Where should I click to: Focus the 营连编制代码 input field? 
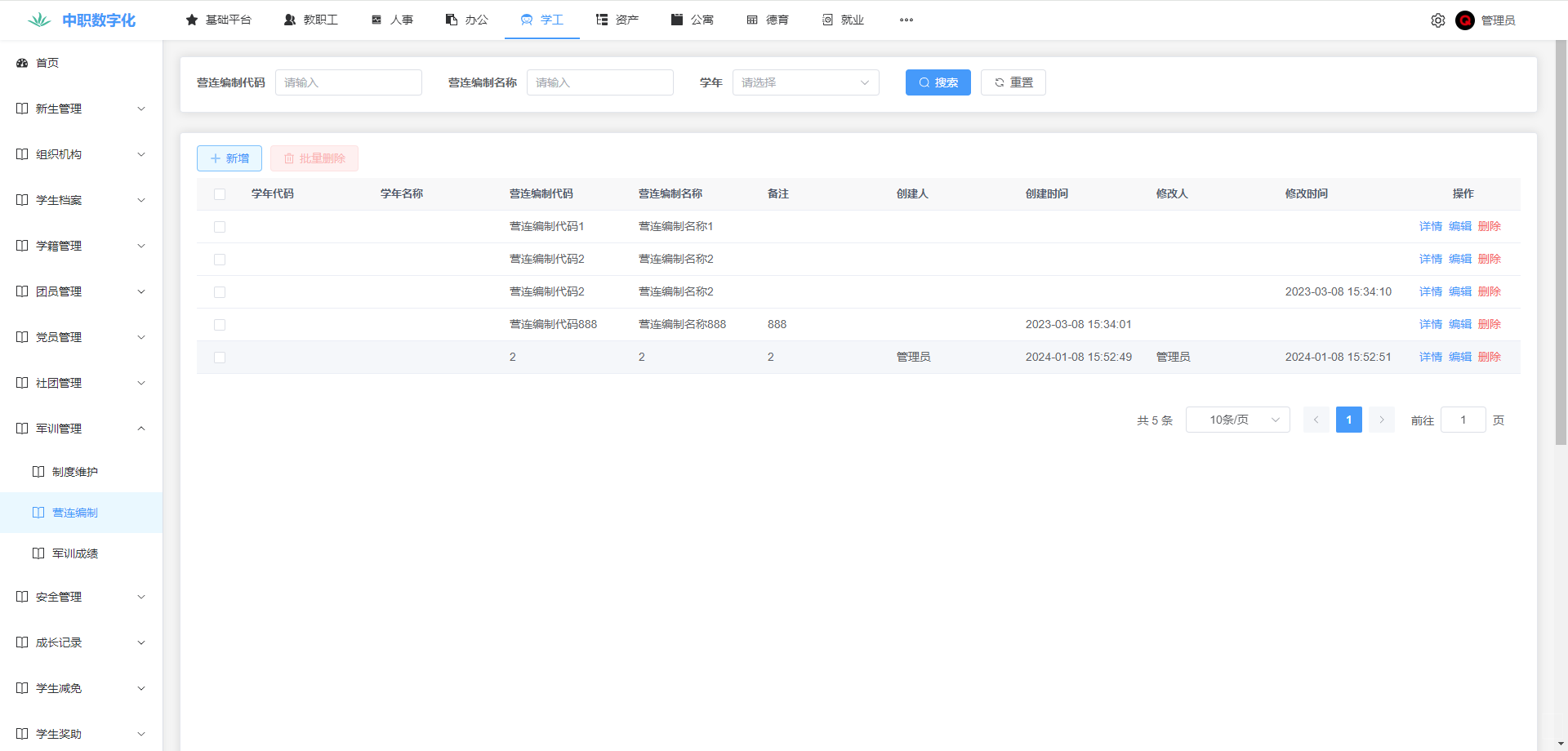pyautogui.click(x=349, y=82)
